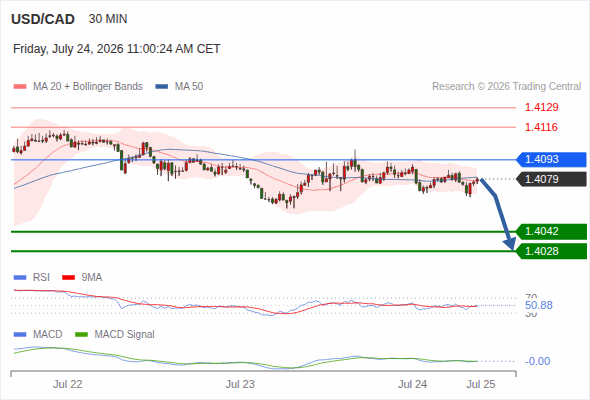Viewport: 590px width, 400px height.
Task: Click the Jul 24 date axis marker
Action: click(412, 384)
